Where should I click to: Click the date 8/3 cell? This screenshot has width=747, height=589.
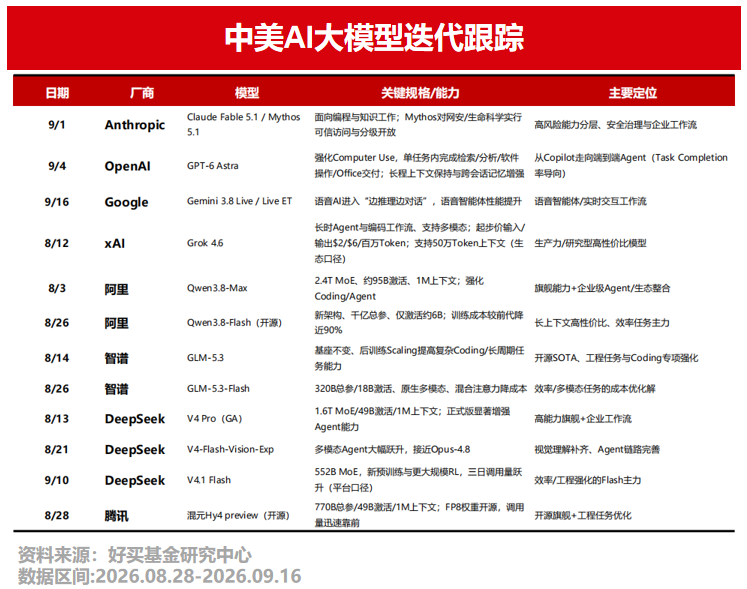tap(57, 288)
